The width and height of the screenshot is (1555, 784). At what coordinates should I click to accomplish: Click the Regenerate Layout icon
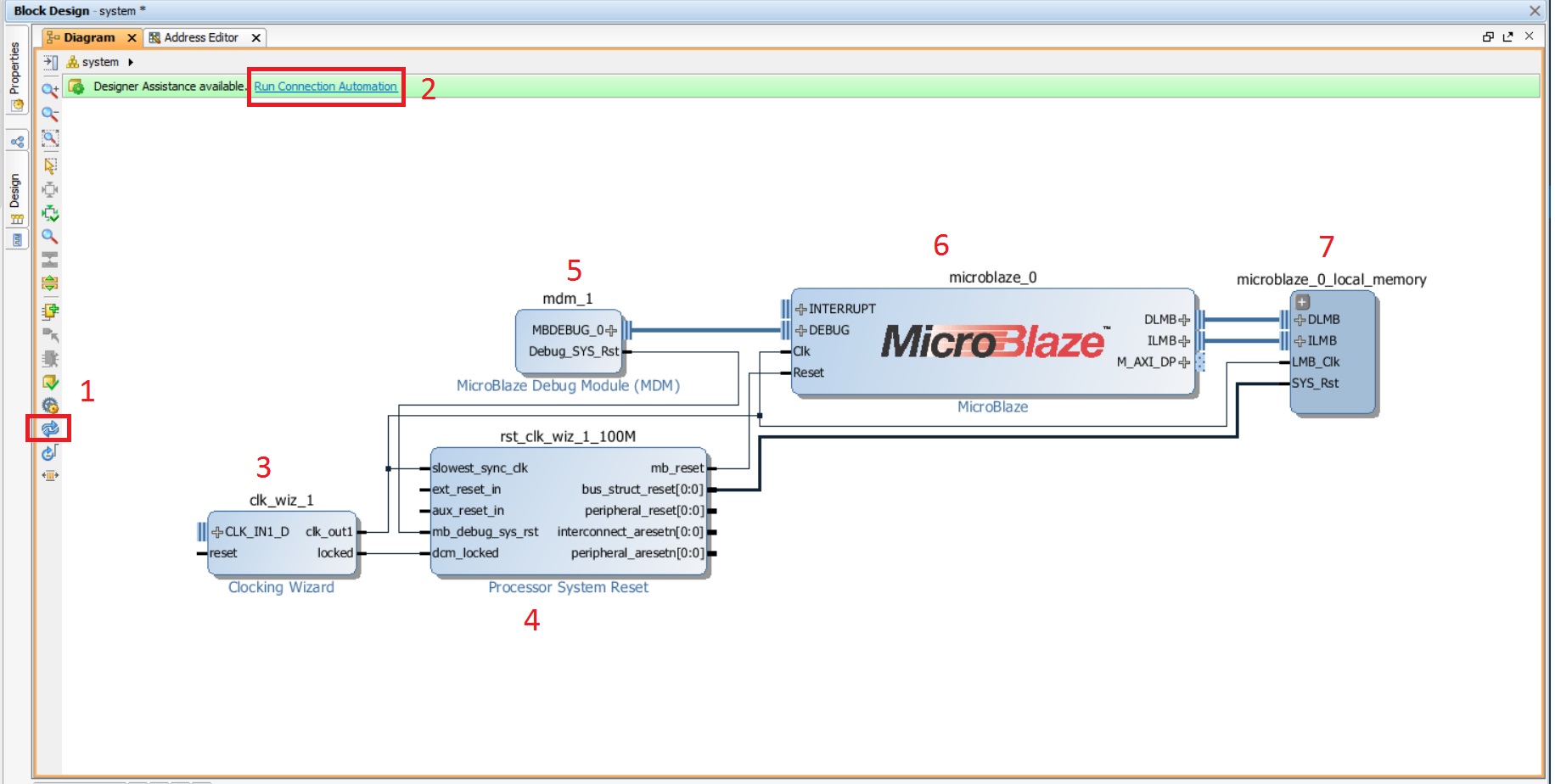pos(50,428)
